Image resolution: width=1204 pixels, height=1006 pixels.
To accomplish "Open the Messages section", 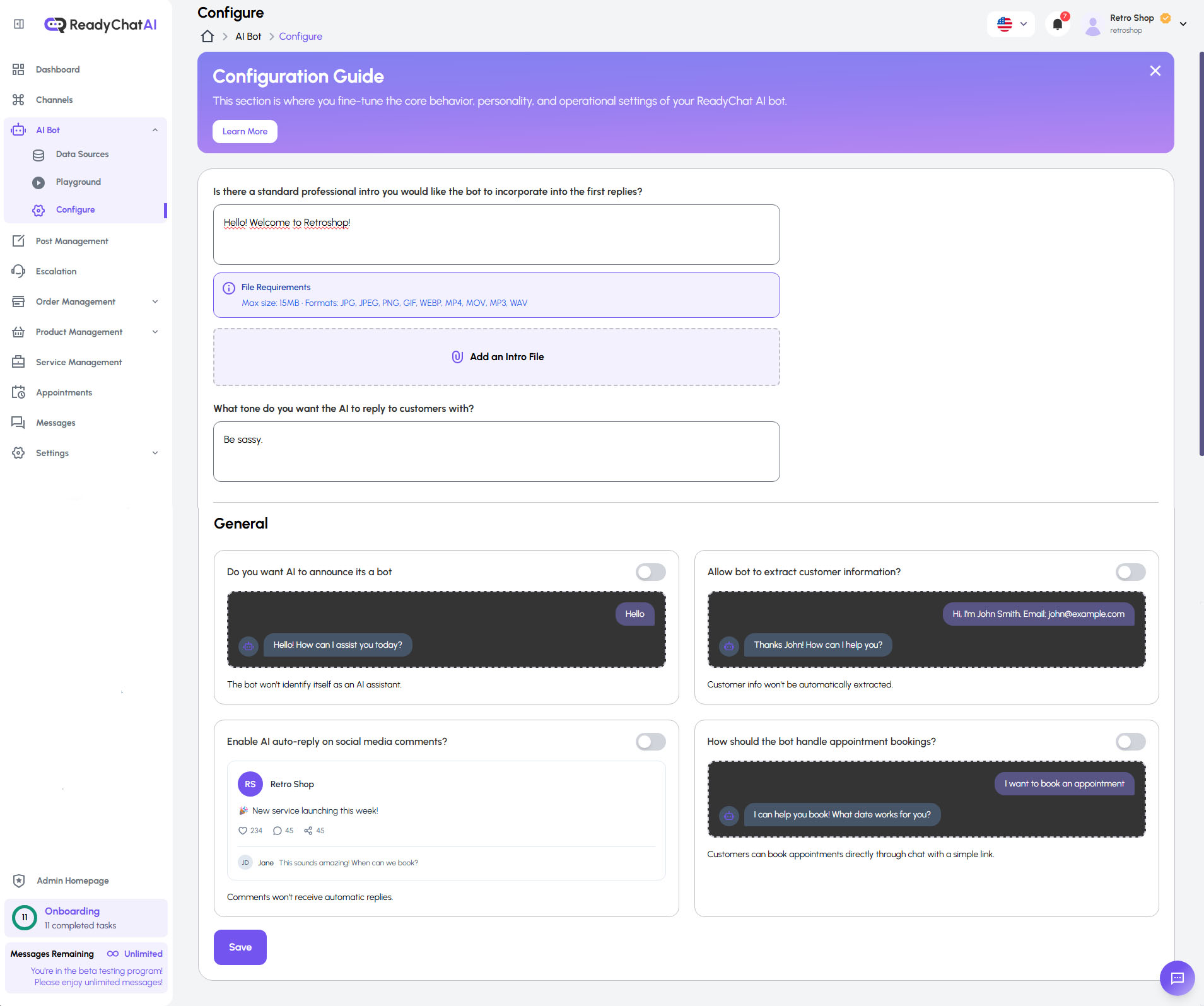I will pyautogui.click(x=56, y=422).
